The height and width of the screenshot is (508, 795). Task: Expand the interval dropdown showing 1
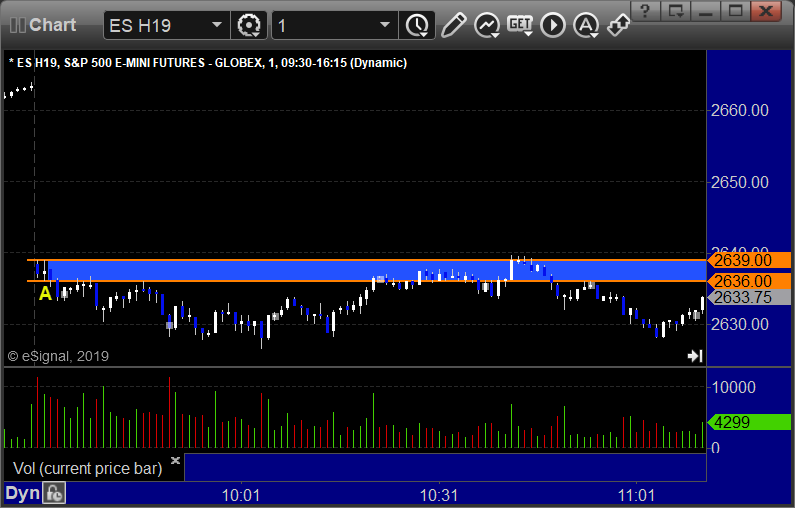click(x=385, y=24)
